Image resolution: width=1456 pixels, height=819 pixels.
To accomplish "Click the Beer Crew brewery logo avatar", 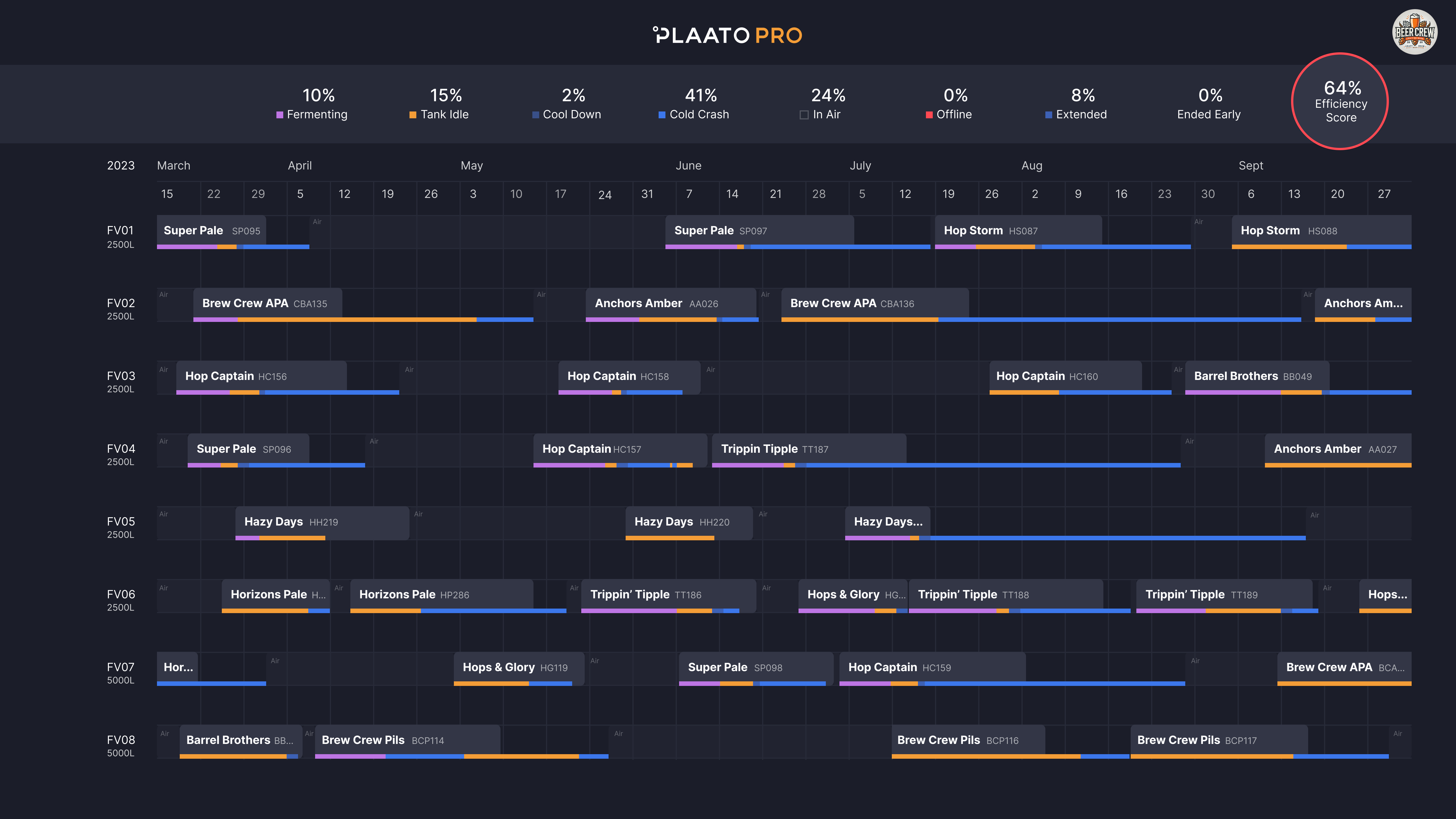I will coord(1414,32).
